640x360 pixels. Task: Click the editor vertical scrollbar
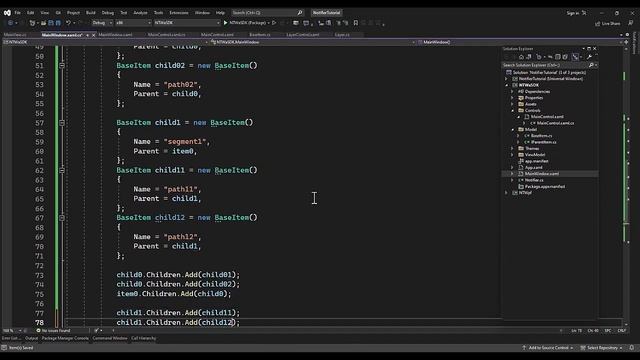pos(626,184)
